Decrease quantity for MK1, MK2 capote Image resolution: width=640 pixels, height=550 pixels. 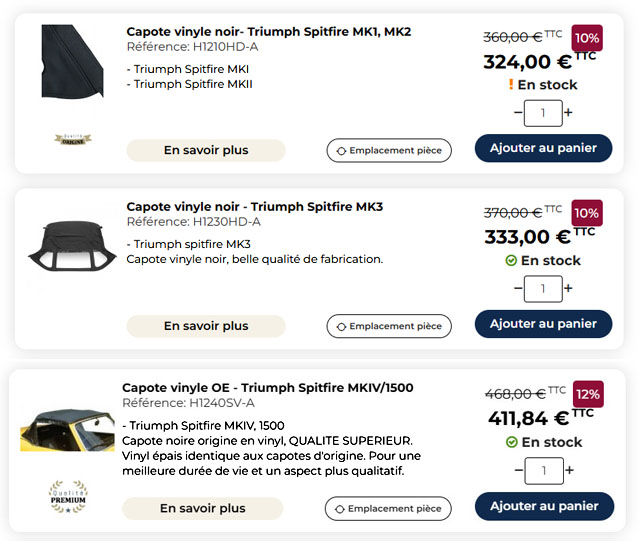[518, 113]
